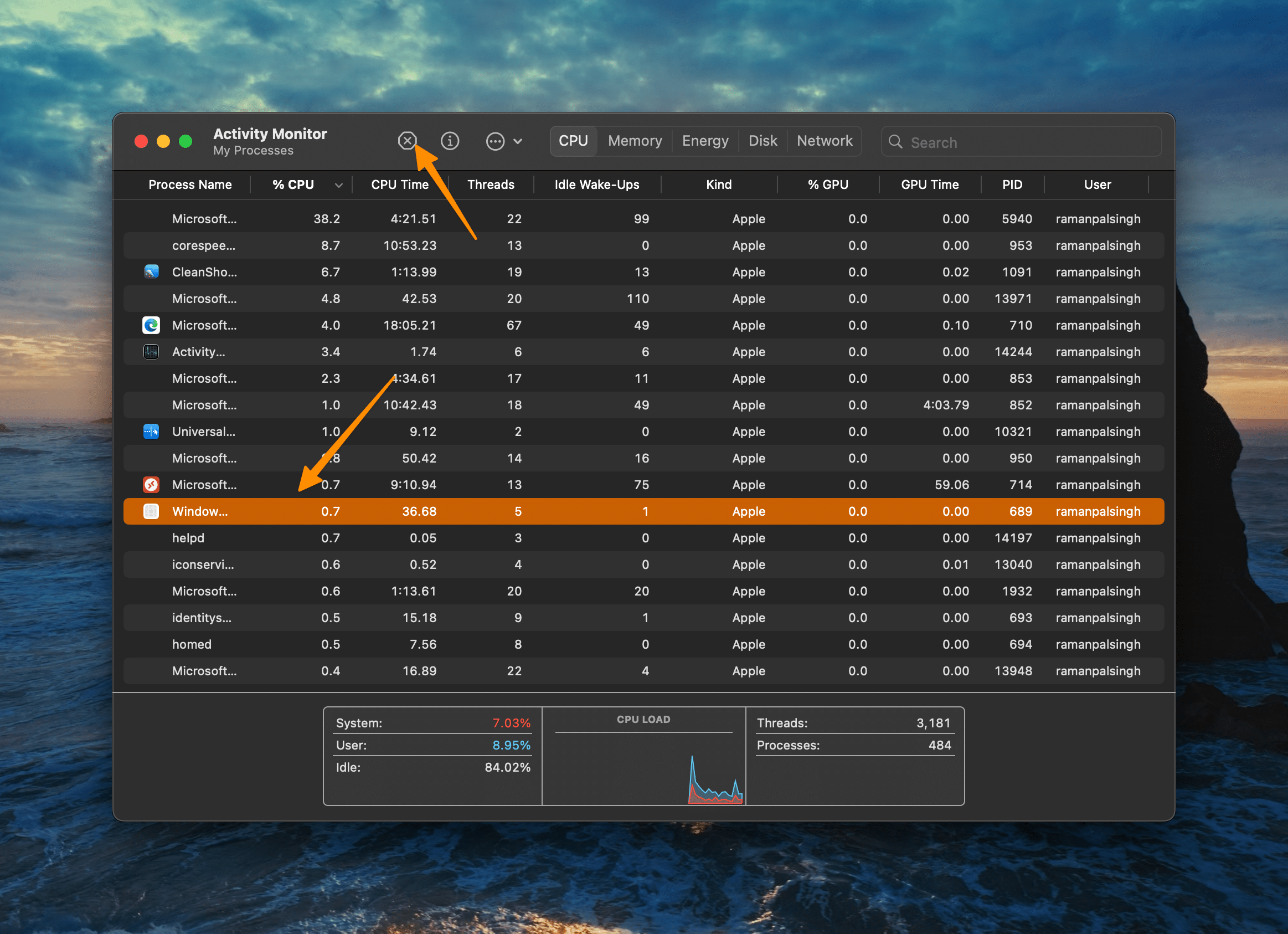Viewport: 1288px width, 934px height.
Task: Click the User 8.95% value
Action: point(511,745)
